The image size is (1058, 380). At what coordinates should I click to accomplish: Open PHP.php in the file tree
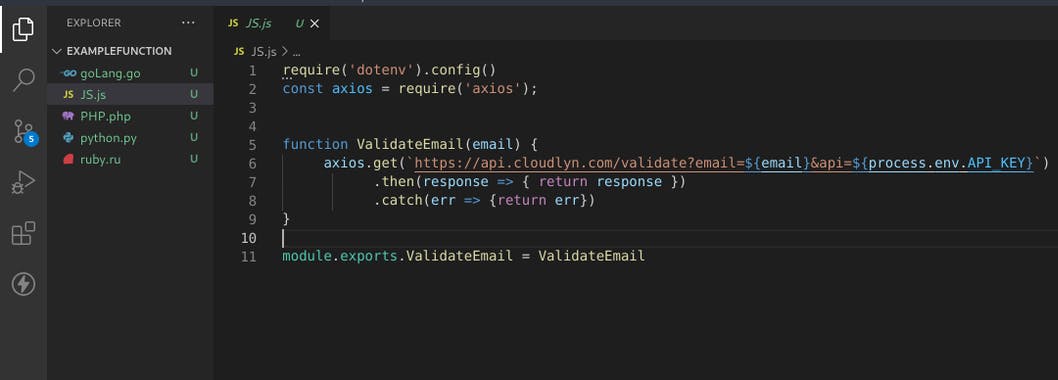click(130, 116)
